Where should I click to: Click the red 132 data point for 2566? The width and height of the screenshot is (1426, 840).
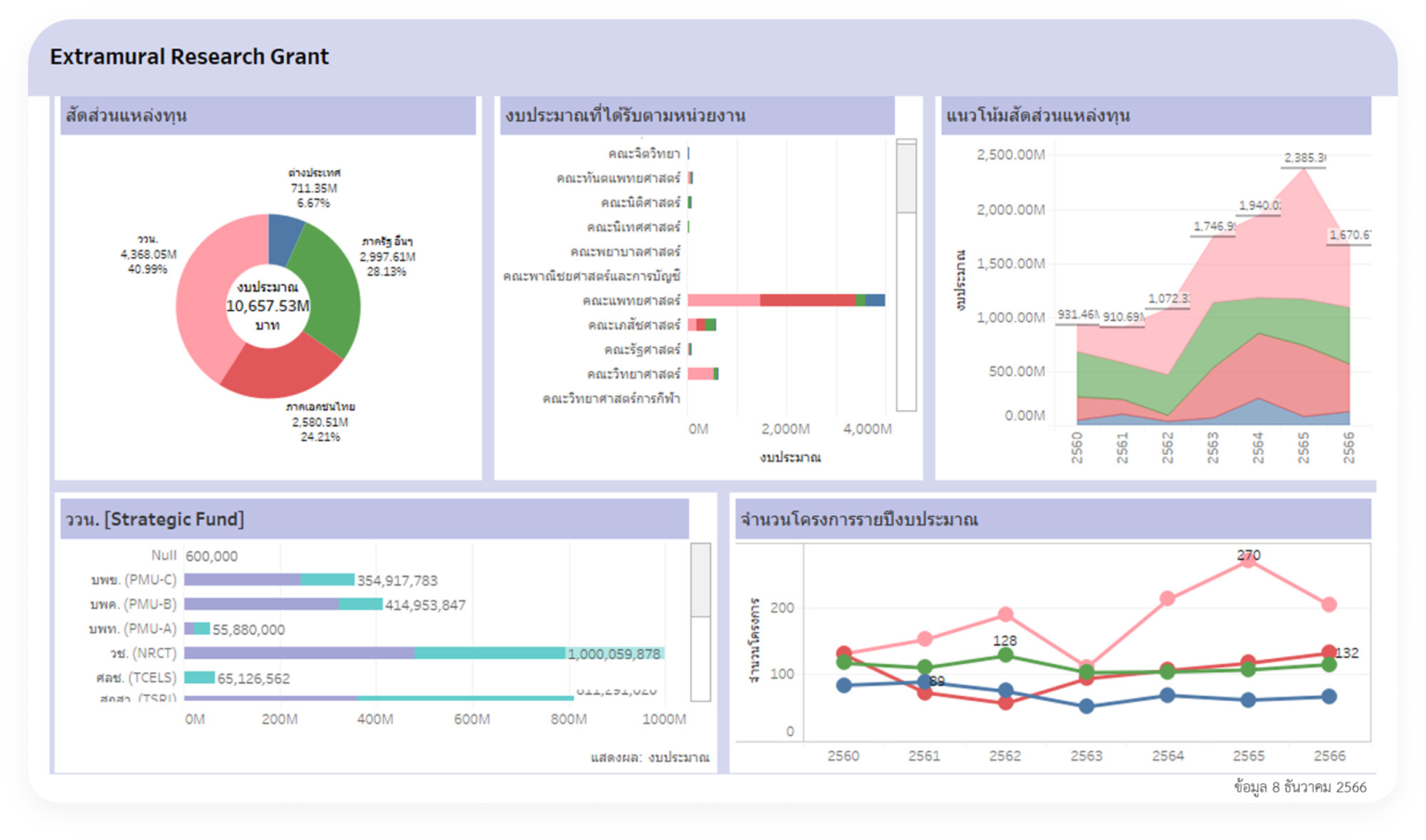click(1329, 653)
